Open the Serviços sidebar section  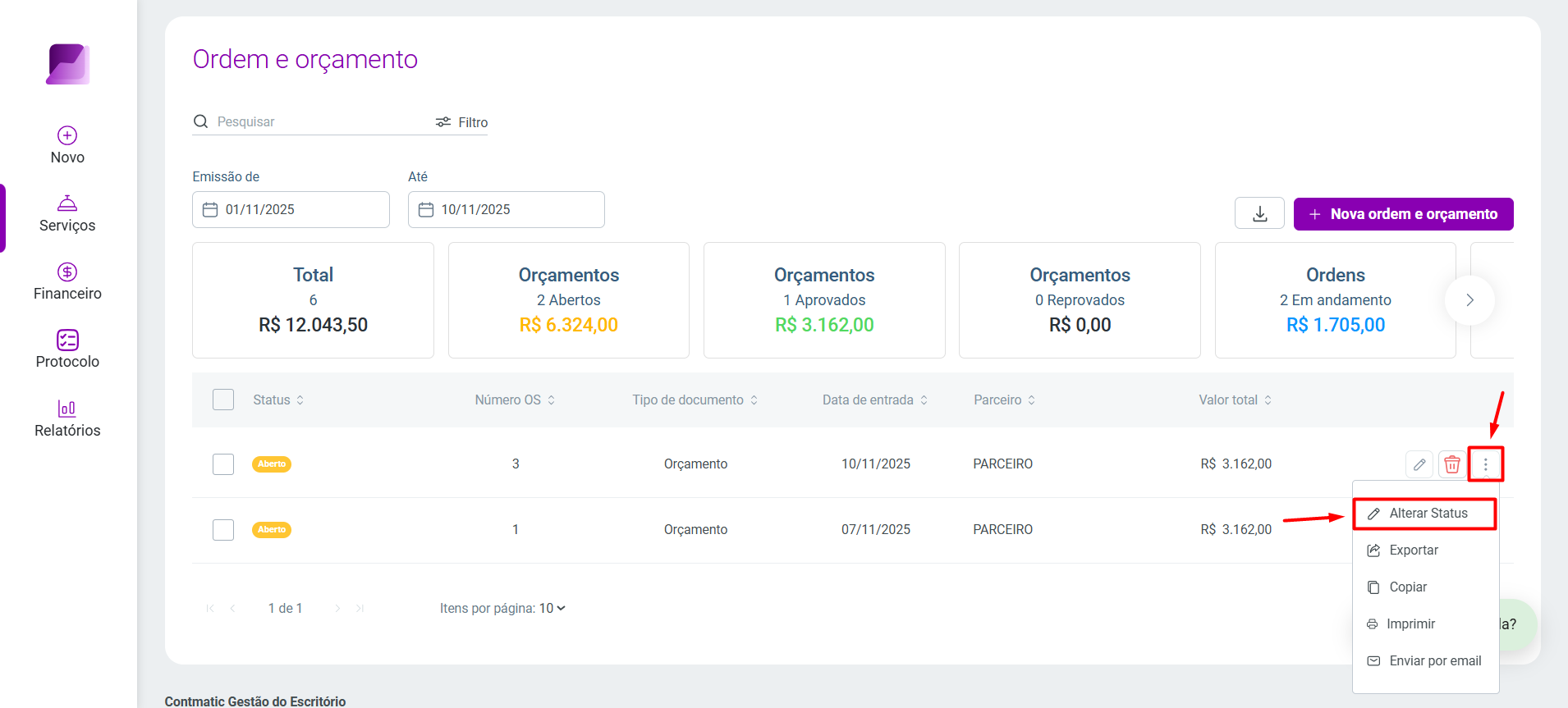[x=67, y=213]
